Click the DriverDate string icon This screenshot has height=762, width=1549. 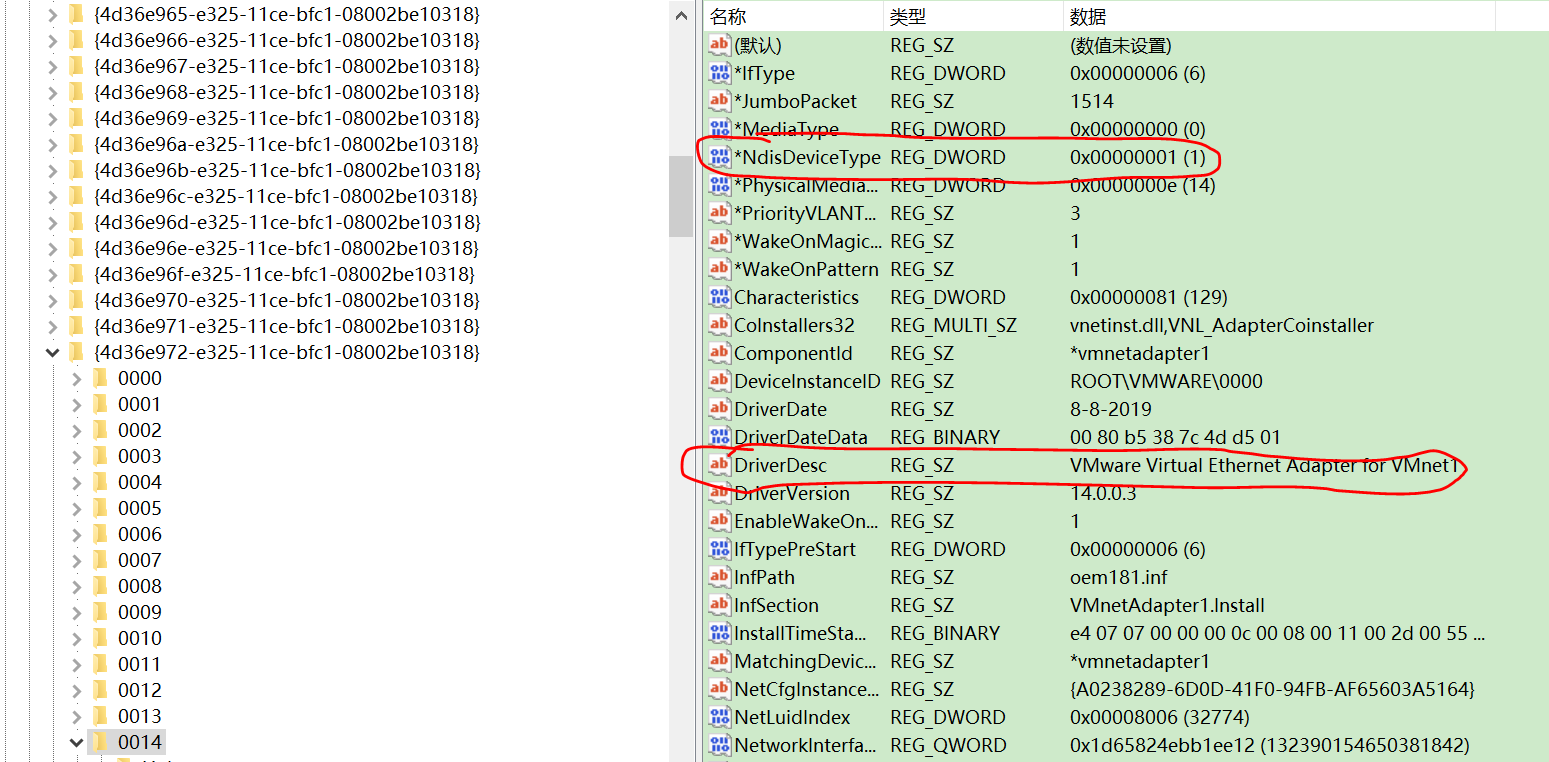click(x=719, y=409)
